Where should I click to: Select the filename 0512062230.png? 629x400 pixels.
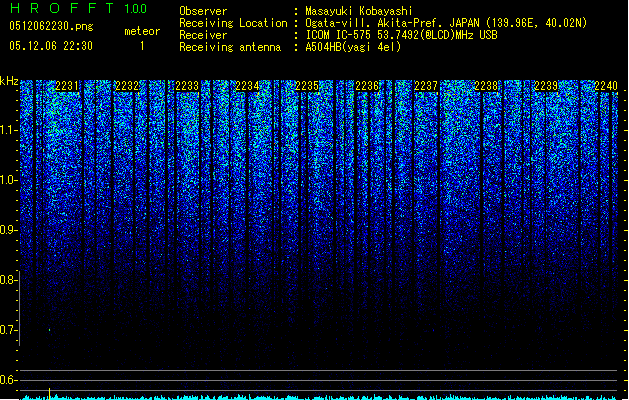click(x=51, y=26)
